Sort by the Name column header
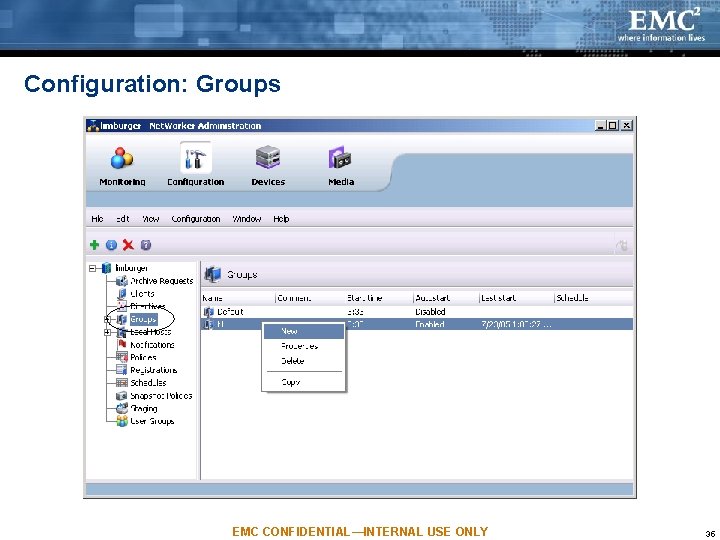The image size is (720, 540). pyautogui.click(x=238, y=298)
